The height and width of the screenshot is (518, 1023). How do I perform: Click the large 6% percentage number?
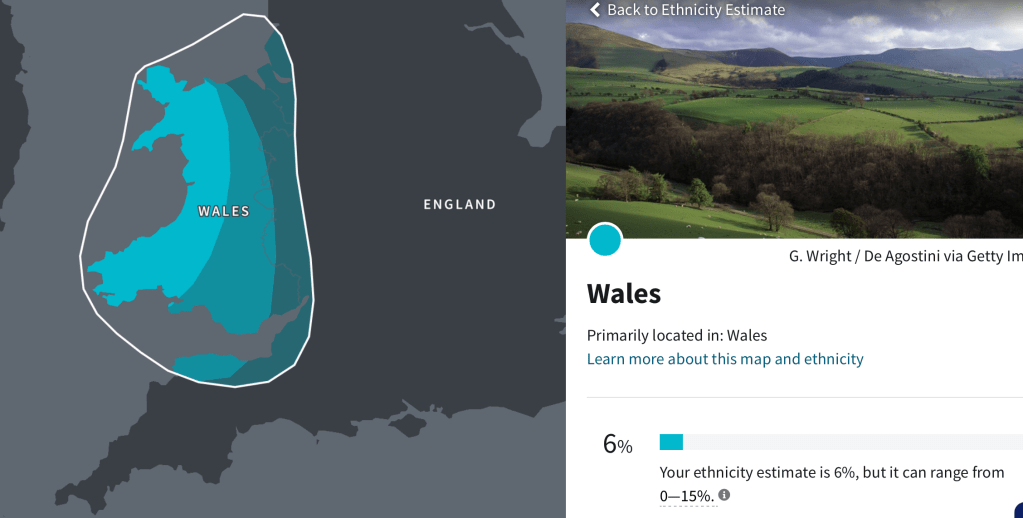617,444
